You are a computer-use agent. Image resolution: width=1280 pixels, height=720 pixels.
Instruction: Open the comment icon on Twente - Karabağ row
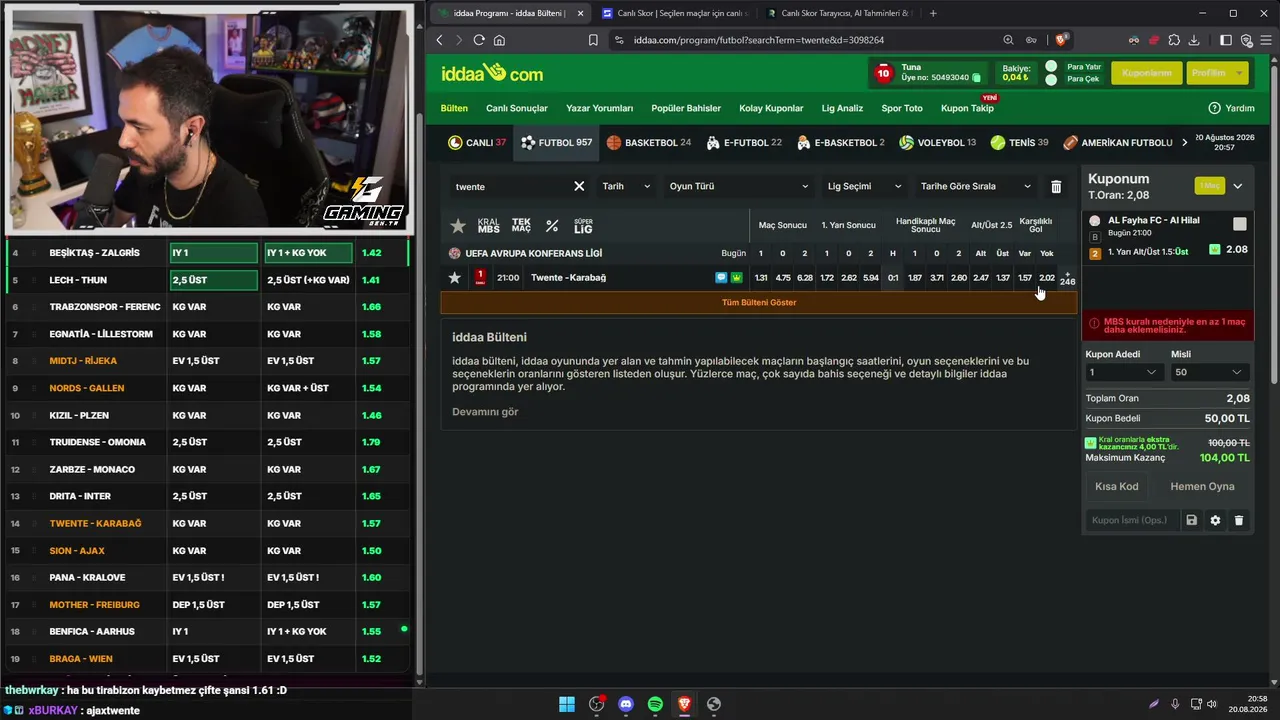(721, 278)
